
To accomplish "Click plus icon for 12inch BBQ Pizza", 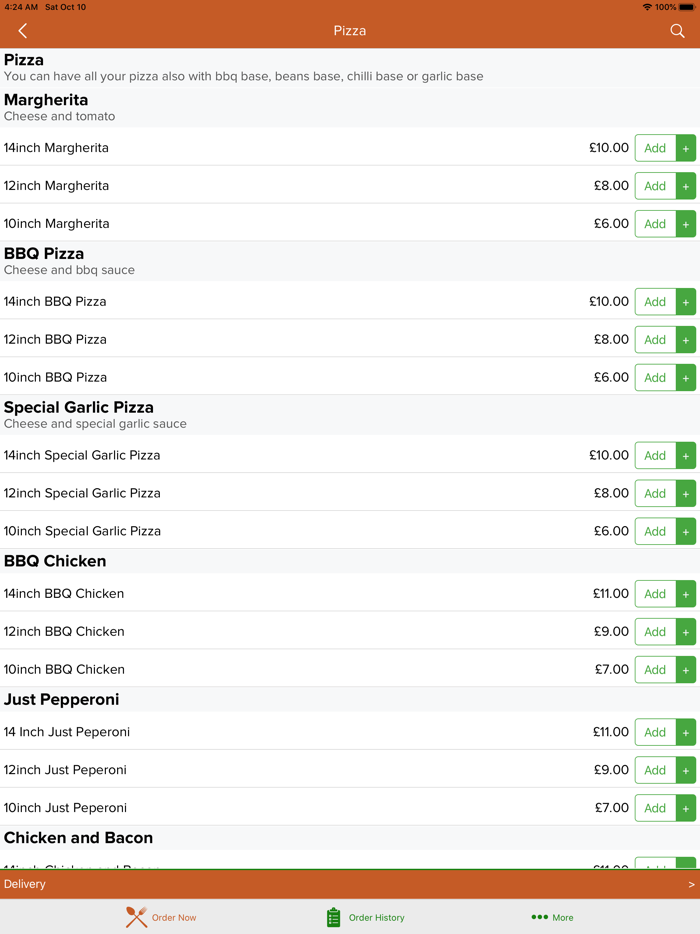I will click(686, 340).
